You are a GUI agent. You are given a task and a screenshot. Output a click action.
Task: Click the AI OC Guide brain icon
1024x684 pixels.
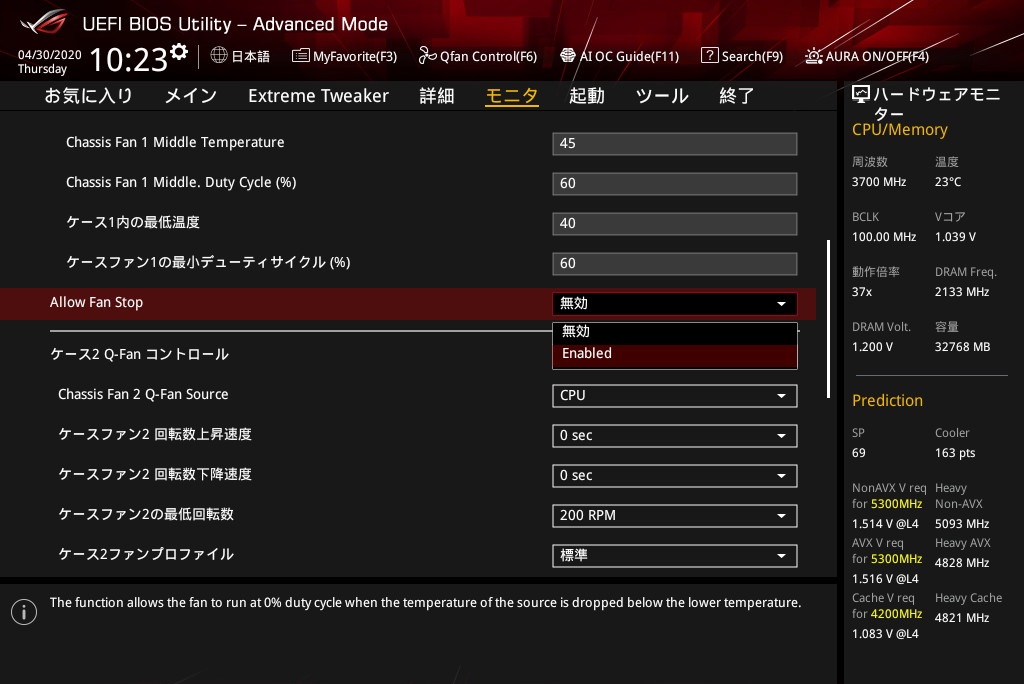568,56
